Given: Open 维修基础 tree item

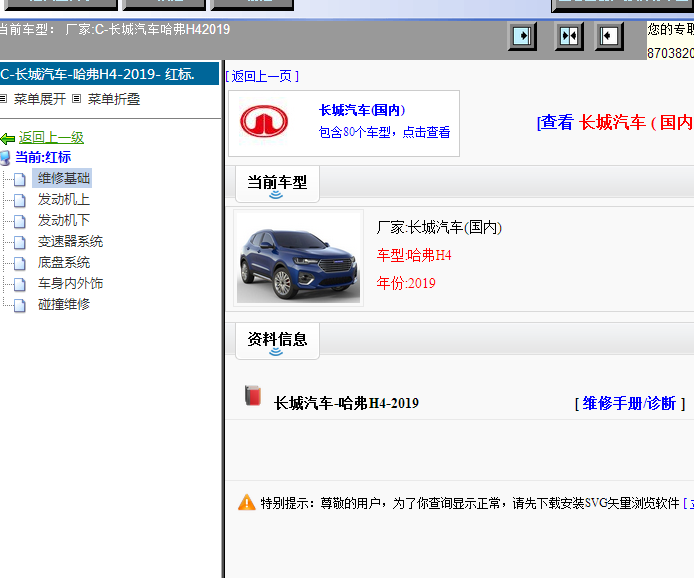Looking at the screenshot, I should pyautogui.click(x=63, y=178).
